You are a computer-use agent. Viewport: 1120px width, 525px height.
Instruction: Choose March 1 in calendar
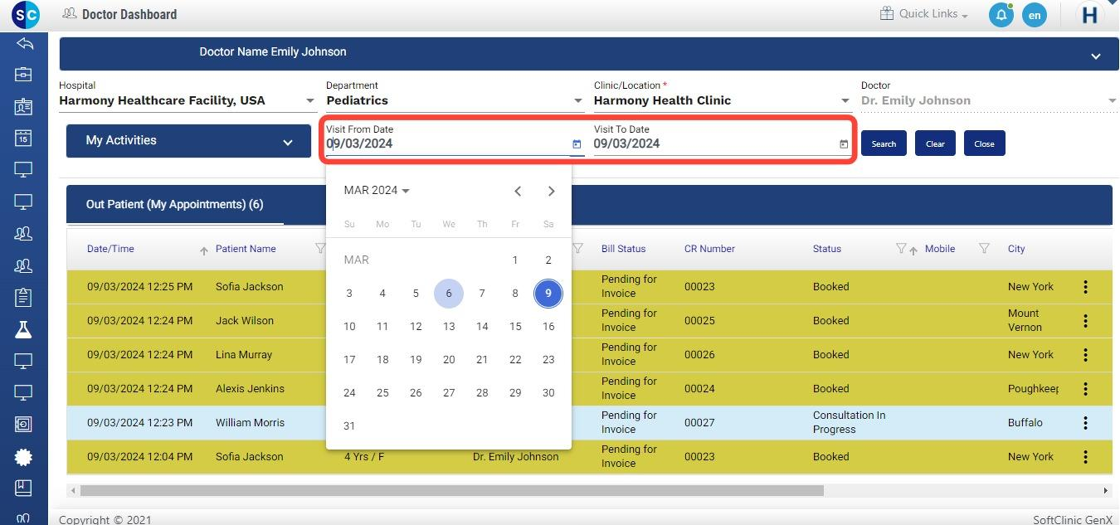pos(515,260)
